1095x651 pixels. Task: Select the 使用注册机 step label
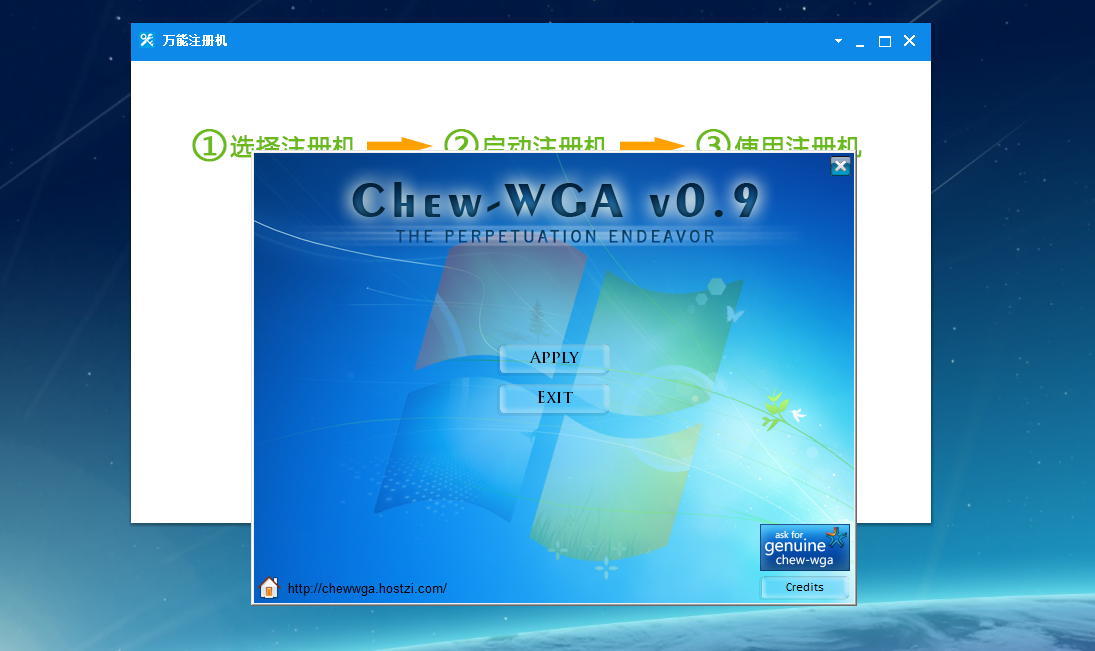pos(797,146)
